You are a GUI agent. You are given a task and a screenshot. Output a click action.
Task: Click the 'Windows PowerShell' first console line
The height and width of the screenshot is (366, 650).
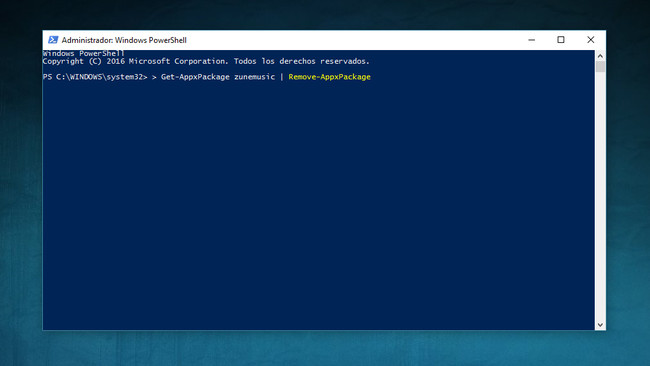coord(83,53)
